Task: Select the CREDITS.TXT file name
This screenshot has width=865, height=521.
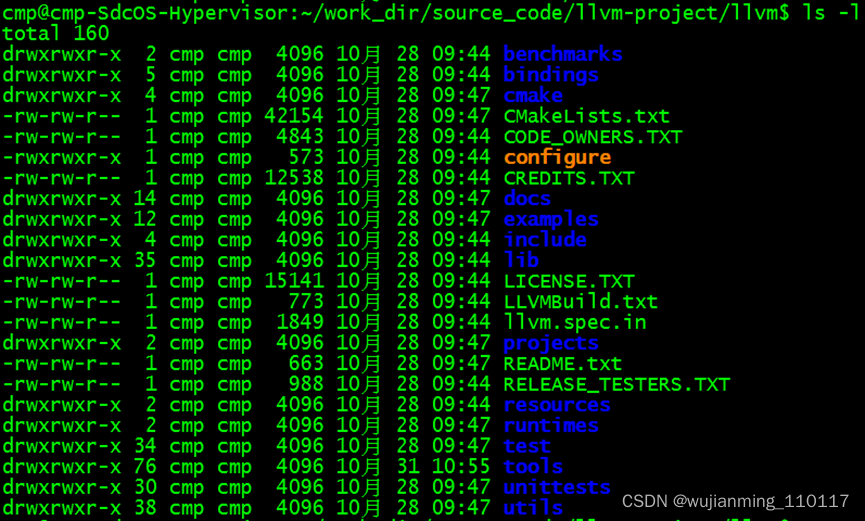Action: point(569,178)
